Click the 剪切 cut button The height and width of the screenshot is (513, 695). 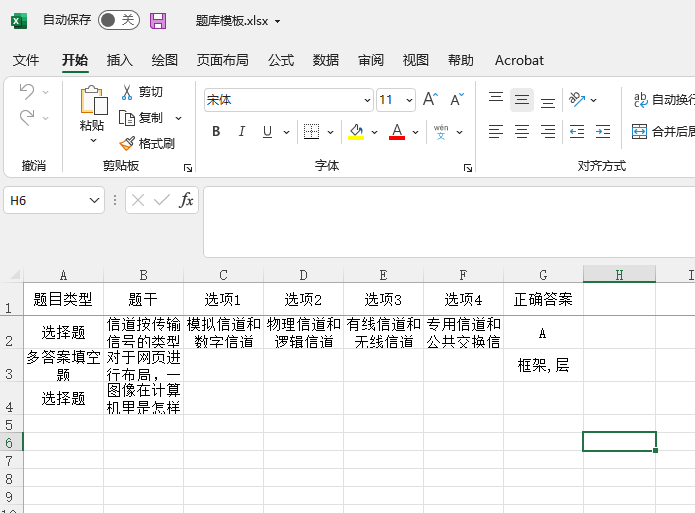coord(142,92)
